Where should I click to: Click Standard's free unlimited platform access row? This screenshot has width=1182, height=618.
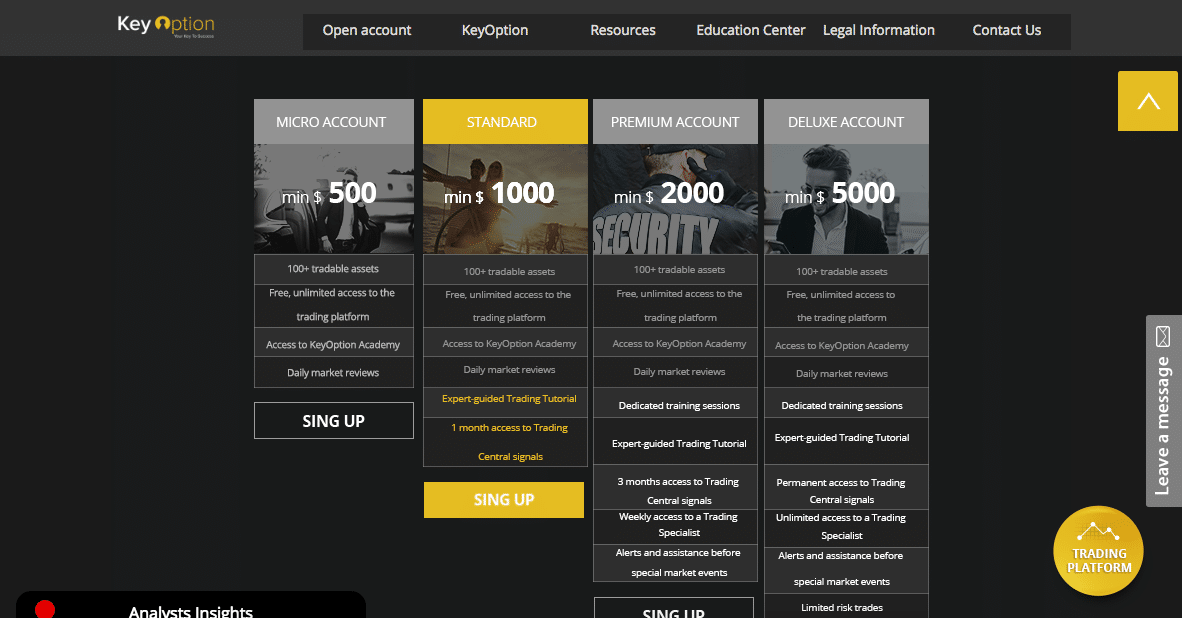505,306
